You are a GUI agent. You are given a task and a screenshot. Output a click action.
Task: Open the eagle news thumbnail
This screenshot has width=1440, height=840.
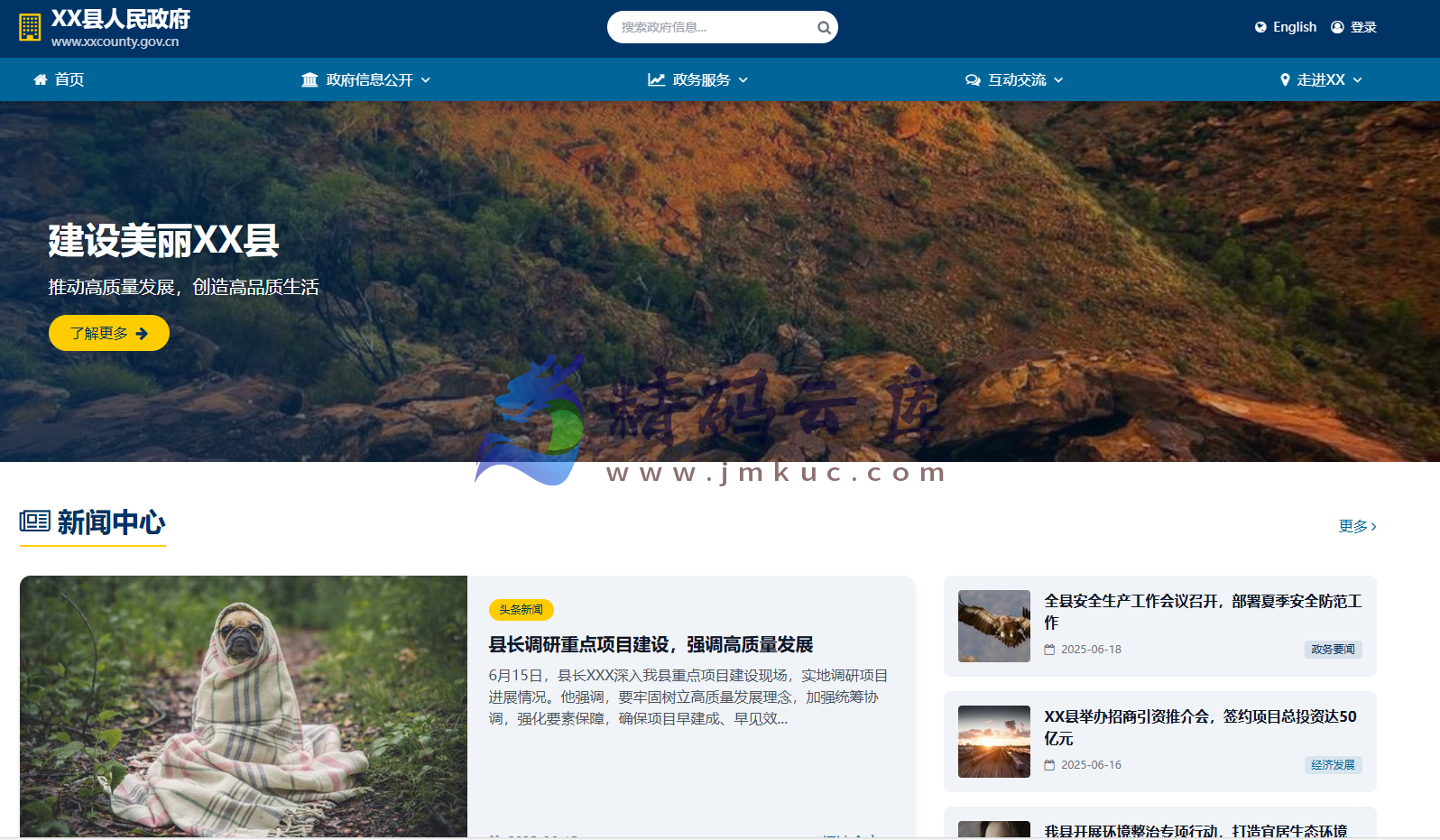[x=994, y=626]
